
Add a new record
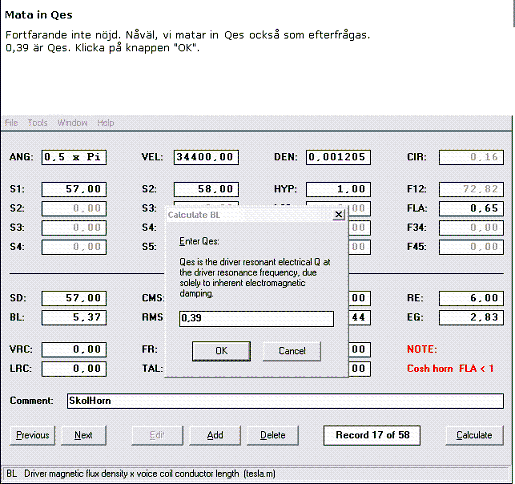coord(215,435)
